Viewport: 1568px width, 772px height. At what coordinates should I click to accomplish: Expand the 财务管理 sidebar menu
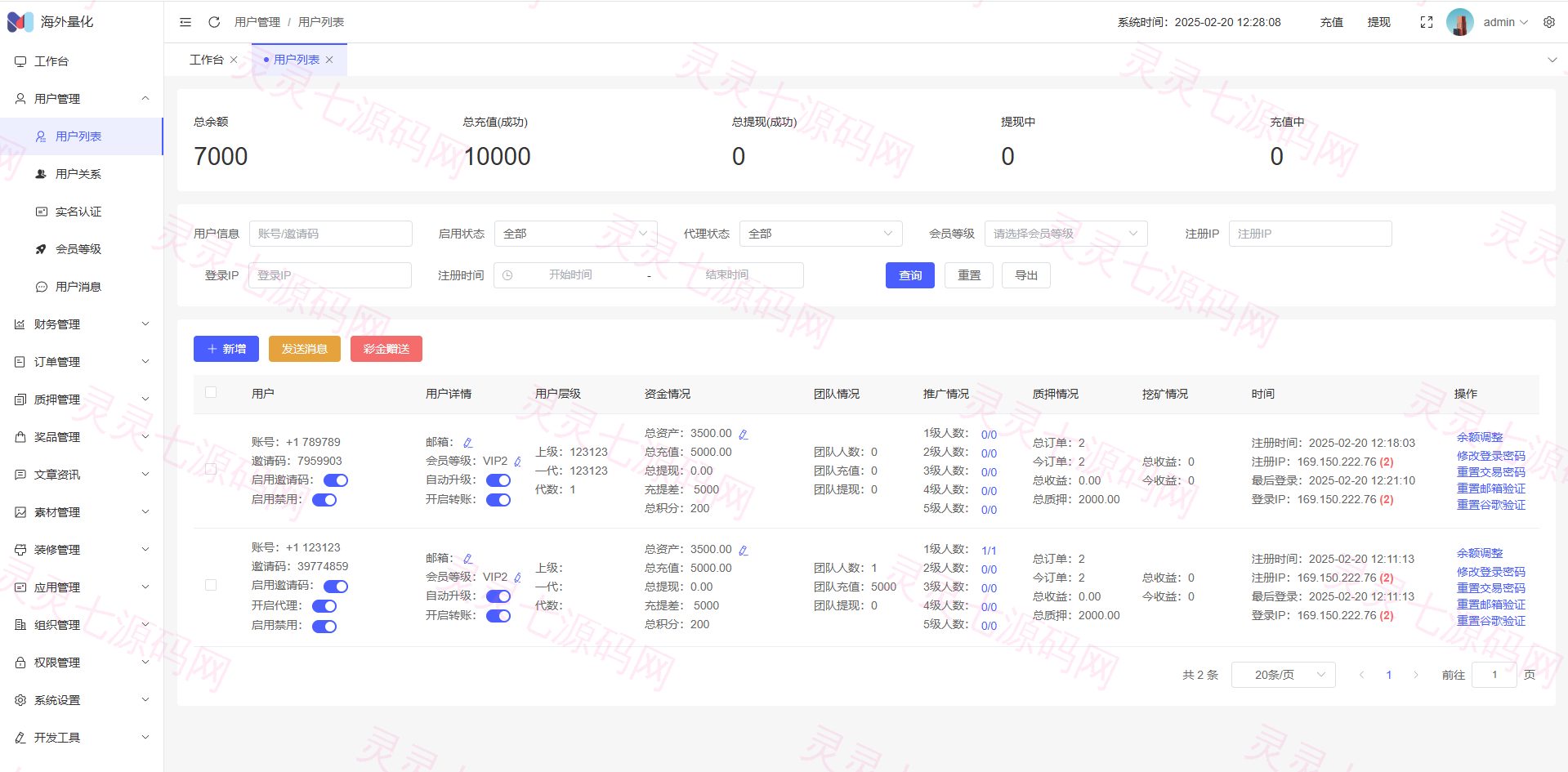pos(82,324)
